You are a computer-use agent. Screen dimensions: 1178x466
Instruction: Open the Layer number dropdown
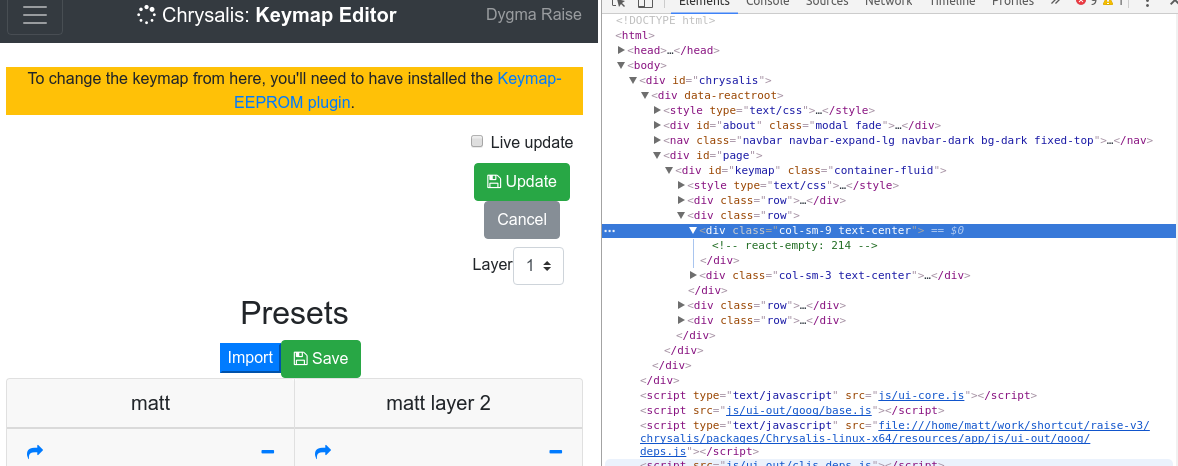[x=538, y=265]
